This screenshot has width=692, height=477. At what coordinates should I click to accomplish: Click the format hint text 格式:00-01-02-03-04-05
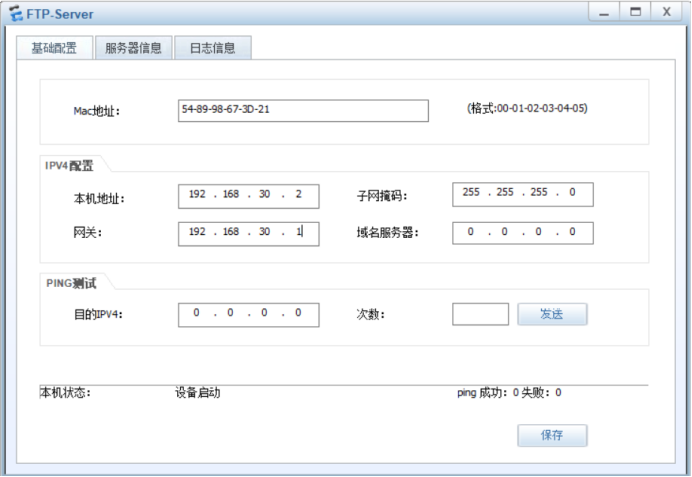click(x=527, y=108)
